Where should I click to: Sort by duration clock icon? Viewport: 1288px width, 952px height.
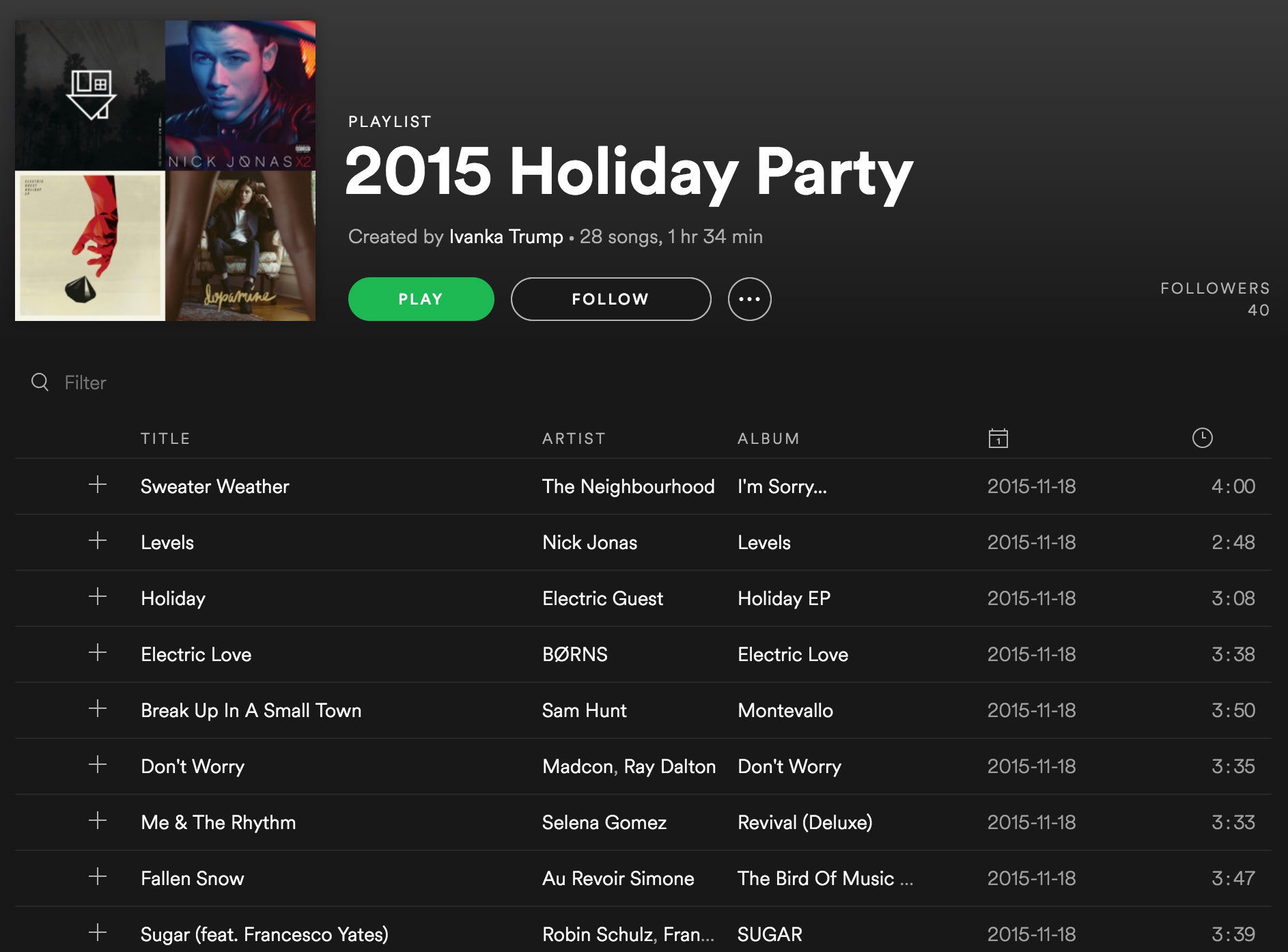(1202, 438)
